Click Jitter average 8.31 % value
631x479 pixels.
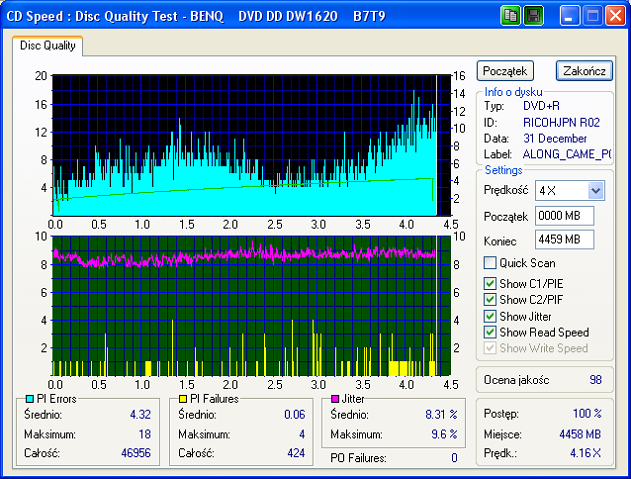[x=441, y=414]
